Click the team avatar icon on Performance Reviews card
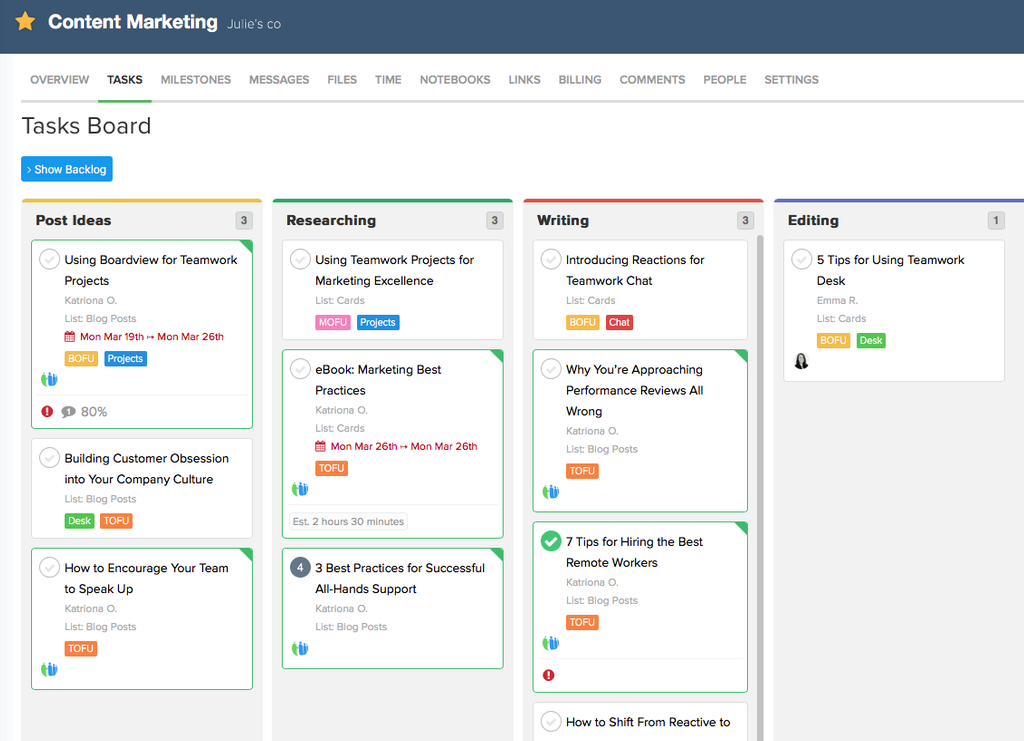 tap(551, 492)
